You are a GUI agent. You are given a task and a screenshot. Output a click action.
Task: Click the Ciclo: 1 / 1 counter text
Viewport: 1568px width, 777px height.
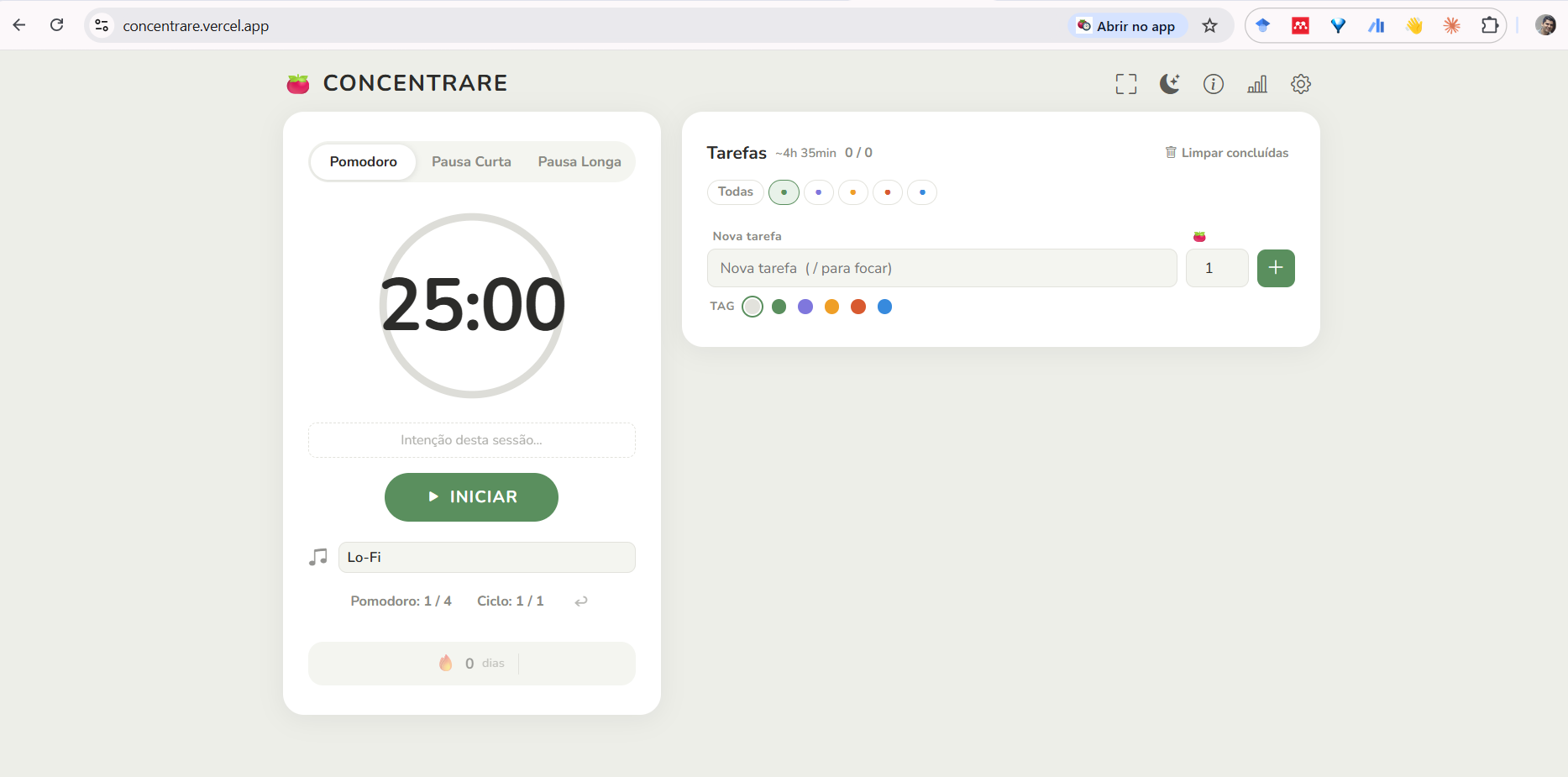click(x=510, y=601)
